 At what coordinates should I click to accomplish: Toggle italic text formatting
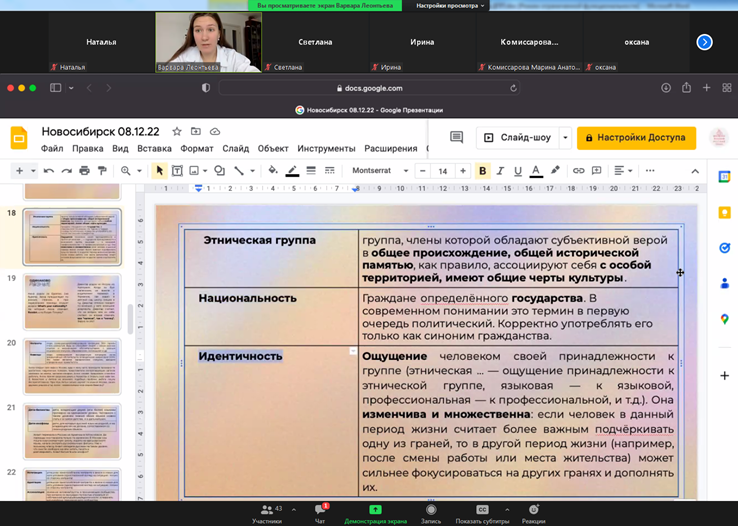(500, 171)
